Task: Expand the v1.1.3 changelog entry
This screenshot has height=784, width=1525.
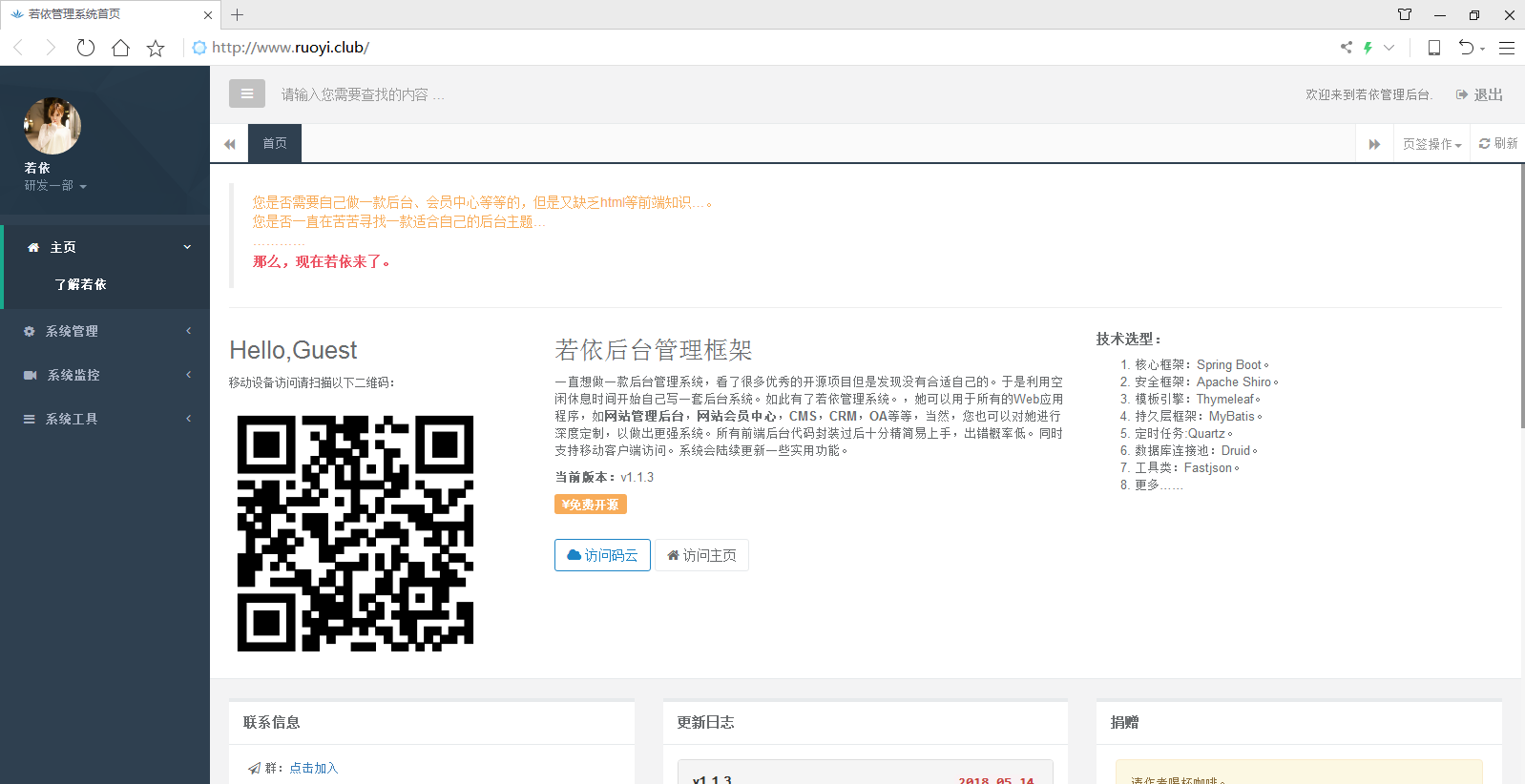Action: pos(865,777)
